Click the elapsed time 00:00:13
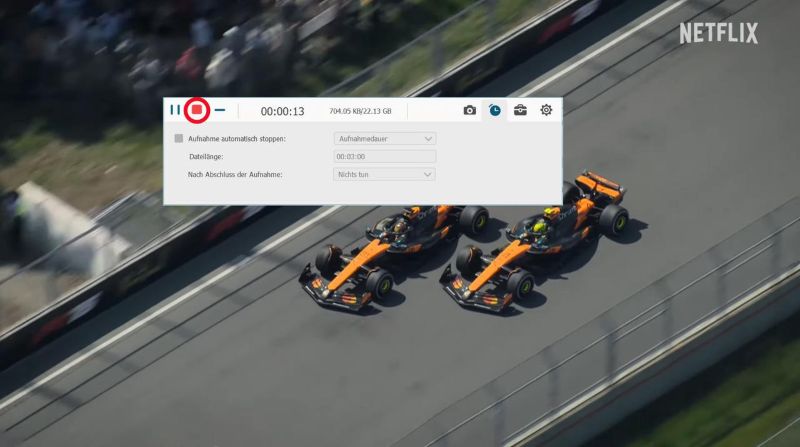The image size is (800, 447). point(282,111)
